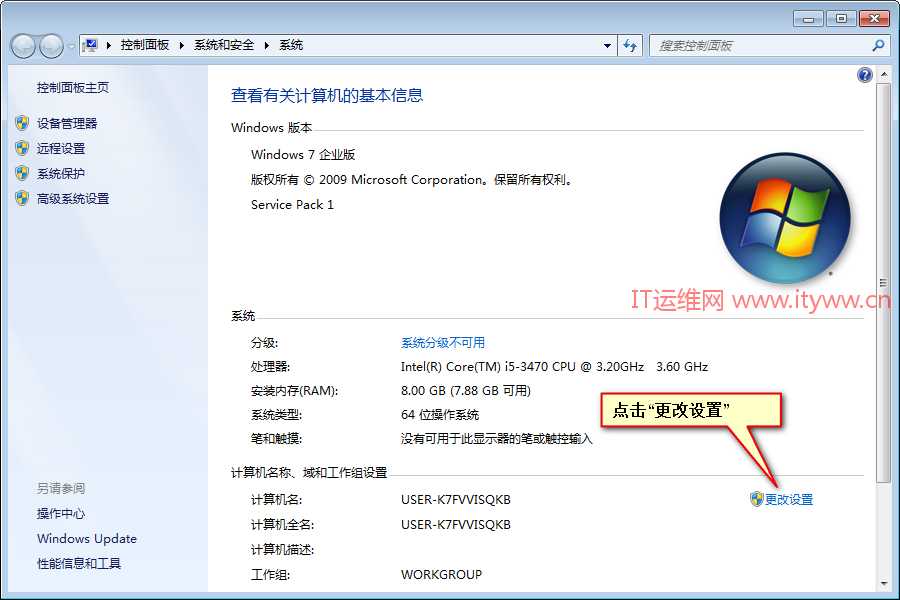This screenshot has width=900, height=600.
Task: Click the 计算机全名 value USER-K7FVVISQKB
Action: pyautogui.click(x=456, y=525)
